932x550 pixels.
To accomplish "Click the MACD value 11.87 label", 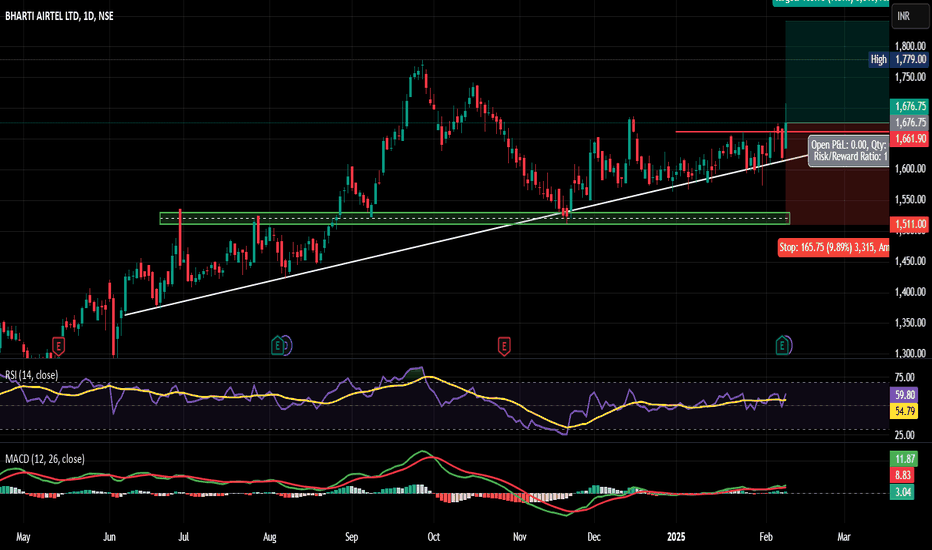I will click(x=904, y=459).
